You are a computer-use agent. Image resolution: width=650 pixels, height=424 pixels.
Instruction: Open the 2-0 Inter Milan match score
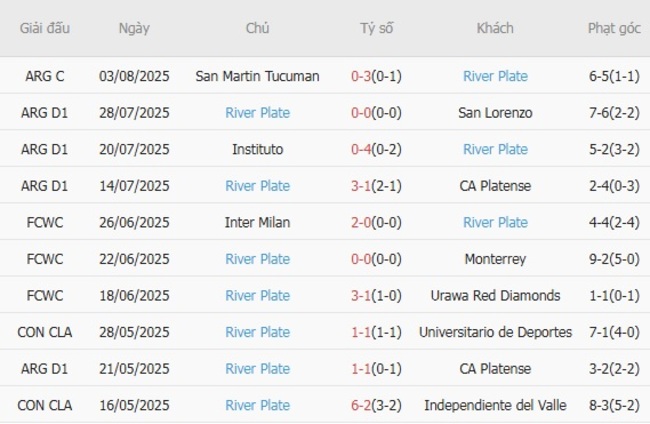(x=362, y=222)
